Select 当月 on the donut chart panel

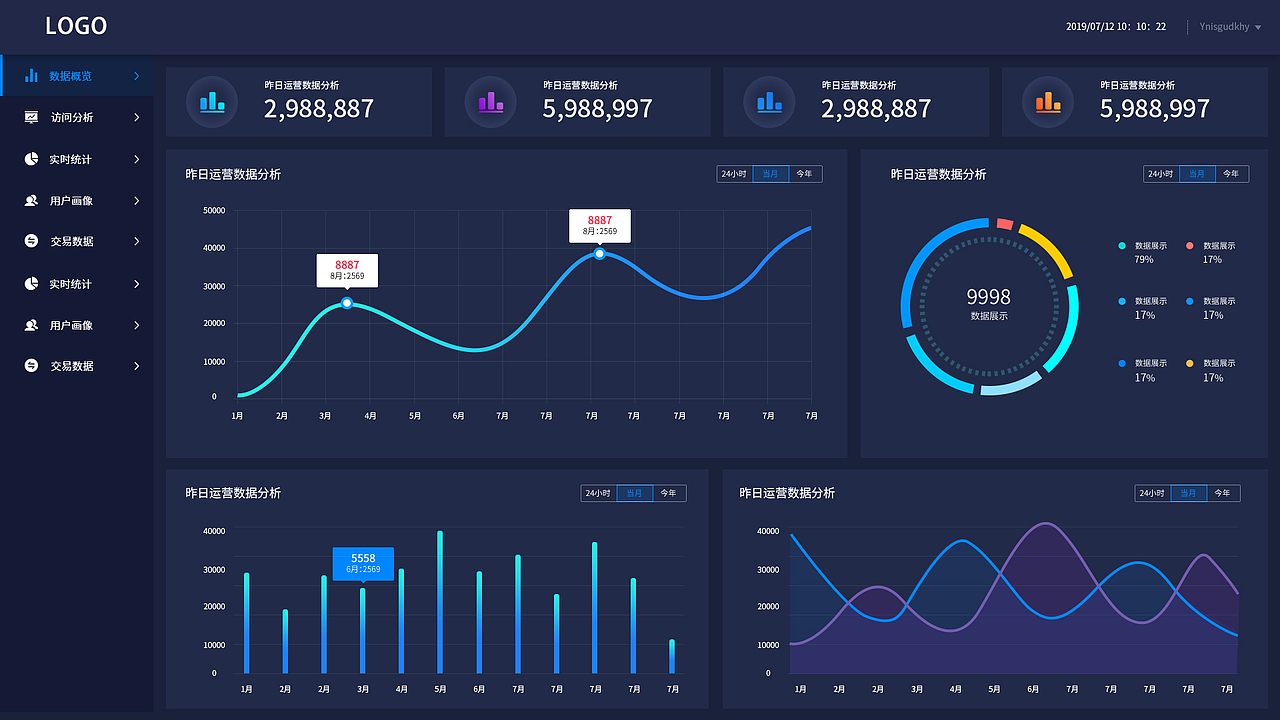coord(1197,174)
